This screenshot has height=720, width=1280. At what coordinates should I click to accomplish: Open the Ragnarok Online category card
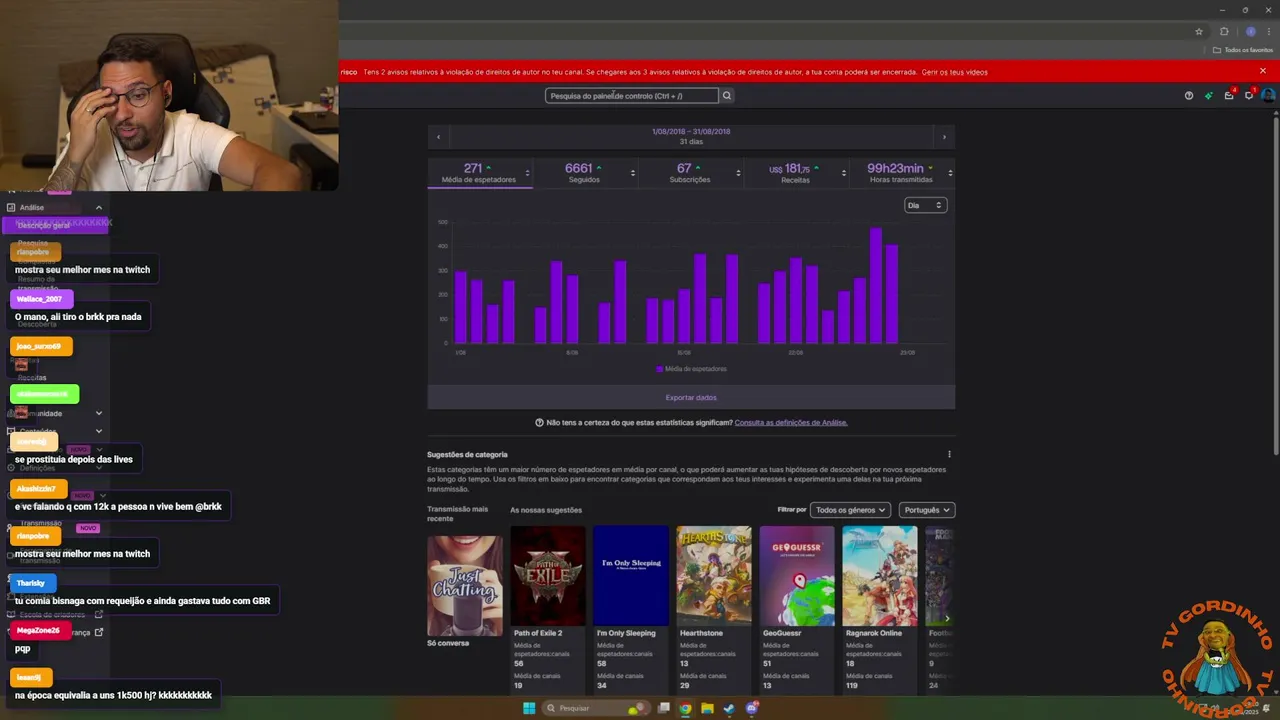click(x=880, y=576)
